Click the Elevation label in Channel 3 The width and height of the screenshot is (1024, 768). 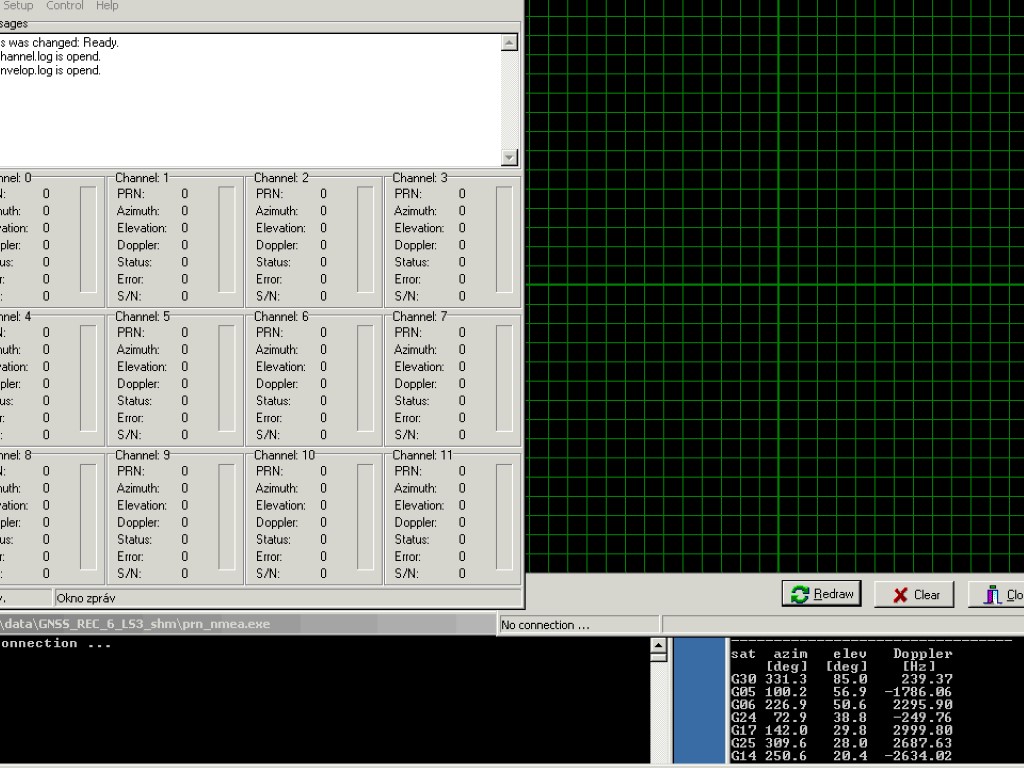click(x=419, y=228)
